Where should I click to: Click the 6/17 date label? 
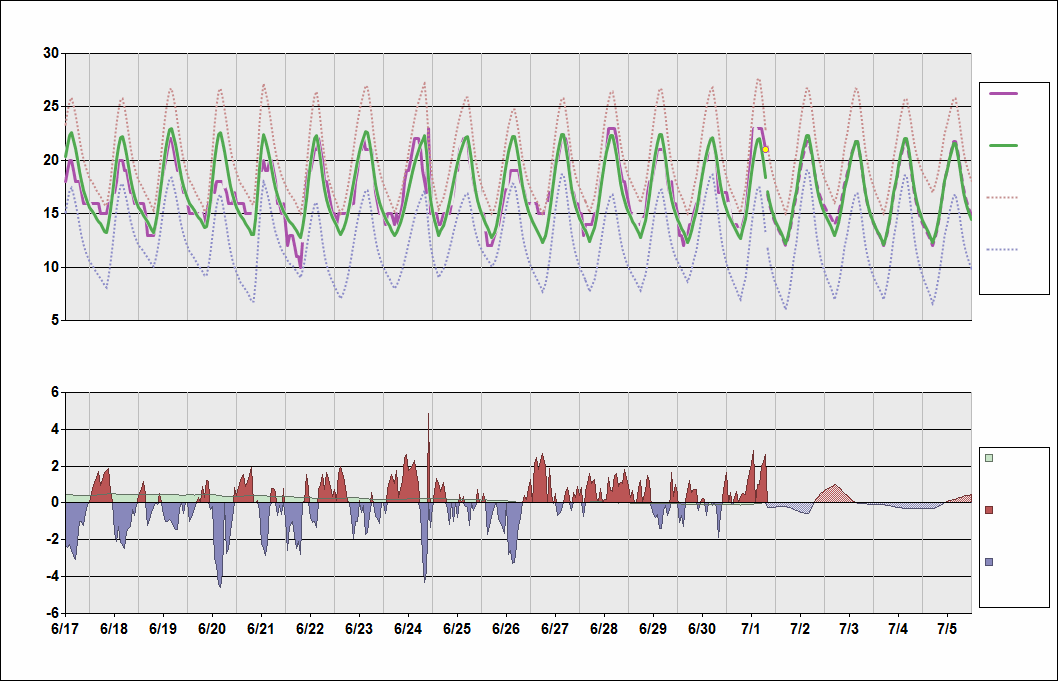click(65, 629)
